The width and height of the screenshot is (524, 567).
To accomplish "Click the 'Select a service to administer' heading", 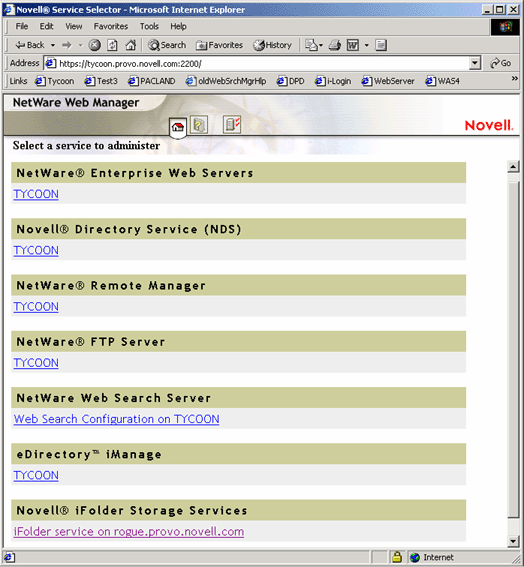I will coord(86,146).
